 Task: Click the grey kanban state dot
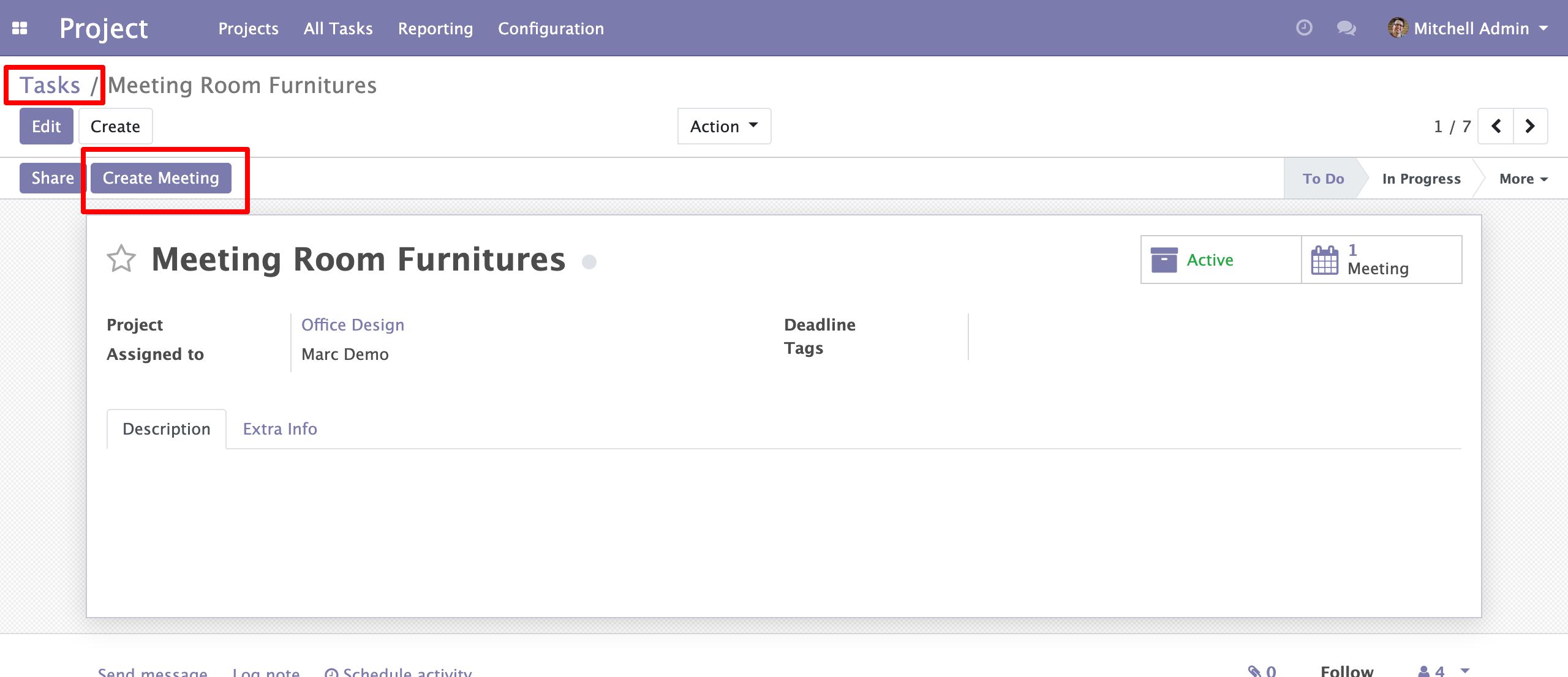click(589, 262)
